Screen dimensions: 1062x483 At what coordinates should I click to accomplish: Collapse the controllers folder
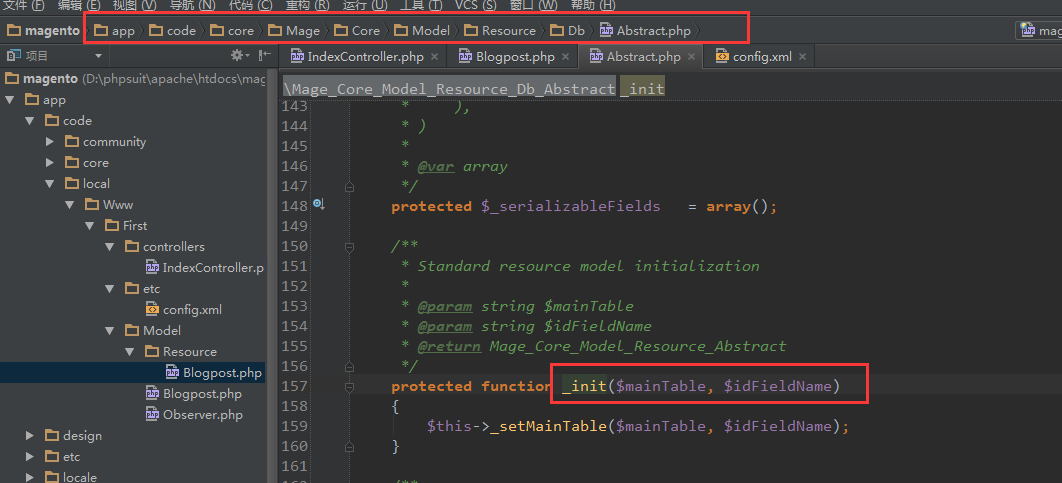(x=110, y=247)
